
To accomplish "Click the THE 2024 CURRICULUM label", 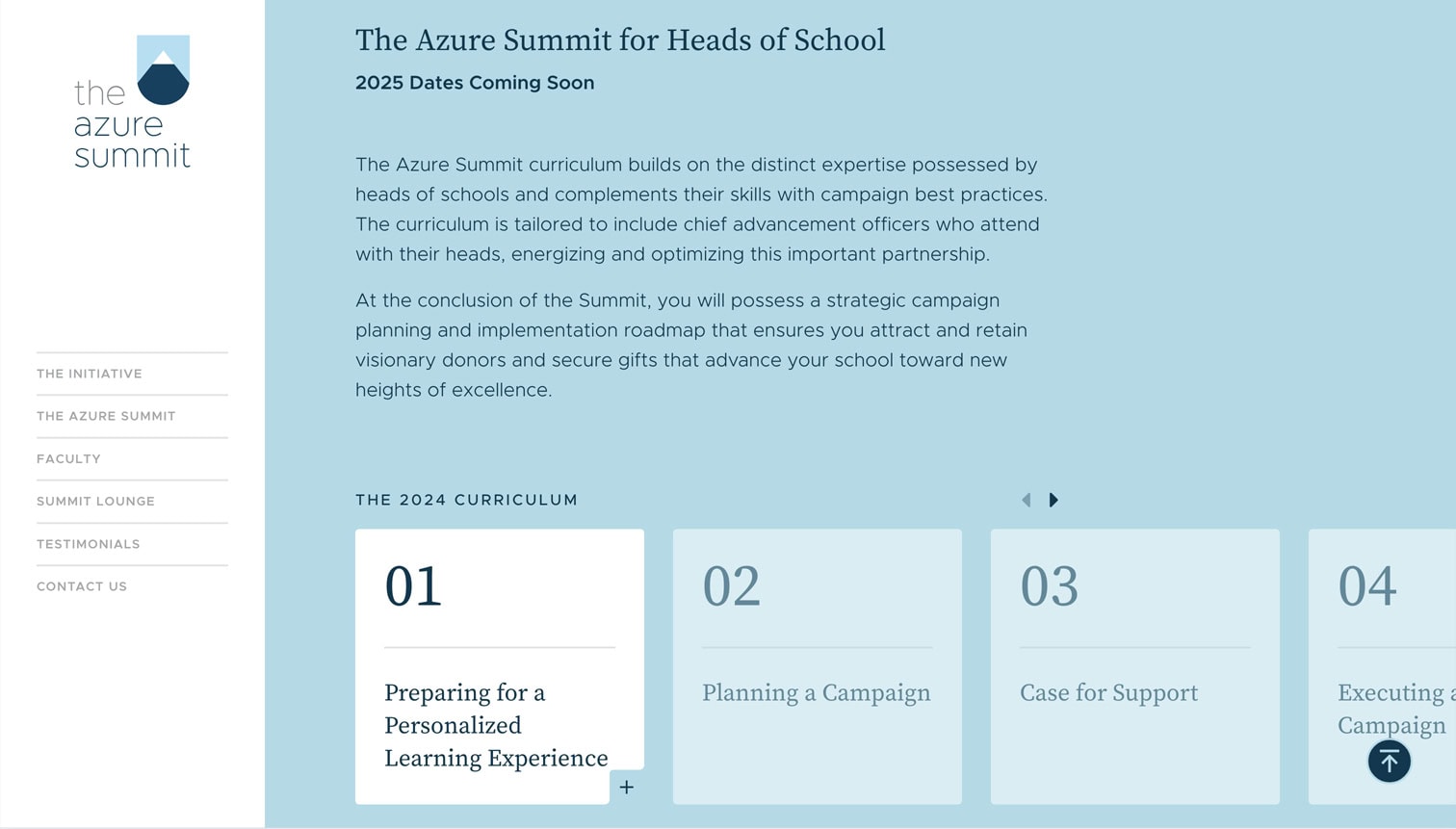I will coord(466,500).
